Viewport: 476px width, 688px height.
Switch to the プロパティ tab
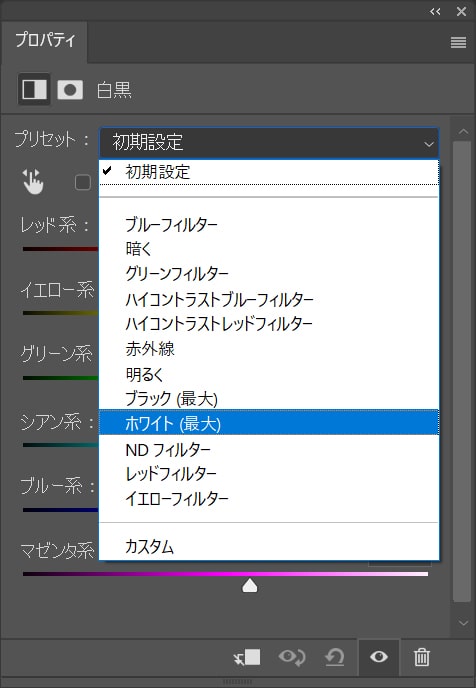tap(44, 40)
